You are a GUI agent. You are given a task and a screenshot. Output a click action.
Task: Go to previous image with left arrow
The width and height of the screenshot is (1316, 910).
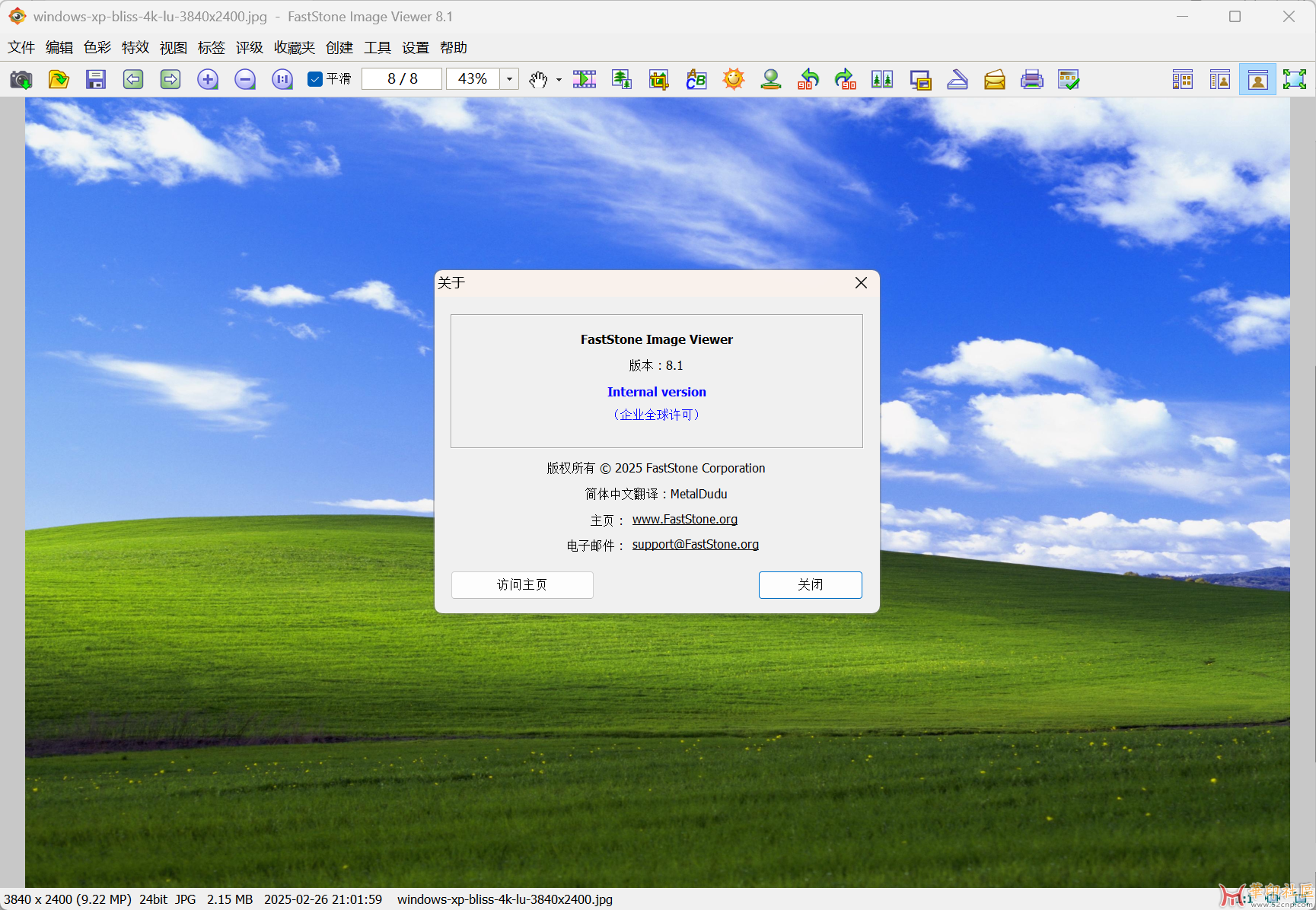point(133,79)
